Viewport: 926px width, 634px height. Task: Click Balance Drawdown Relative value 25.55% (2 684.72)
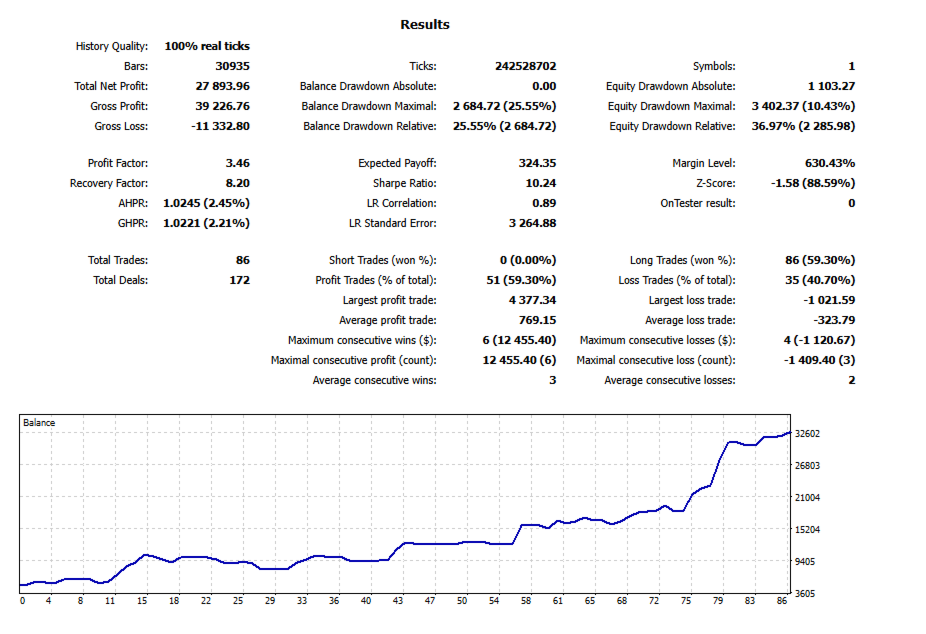pos(504,126)
